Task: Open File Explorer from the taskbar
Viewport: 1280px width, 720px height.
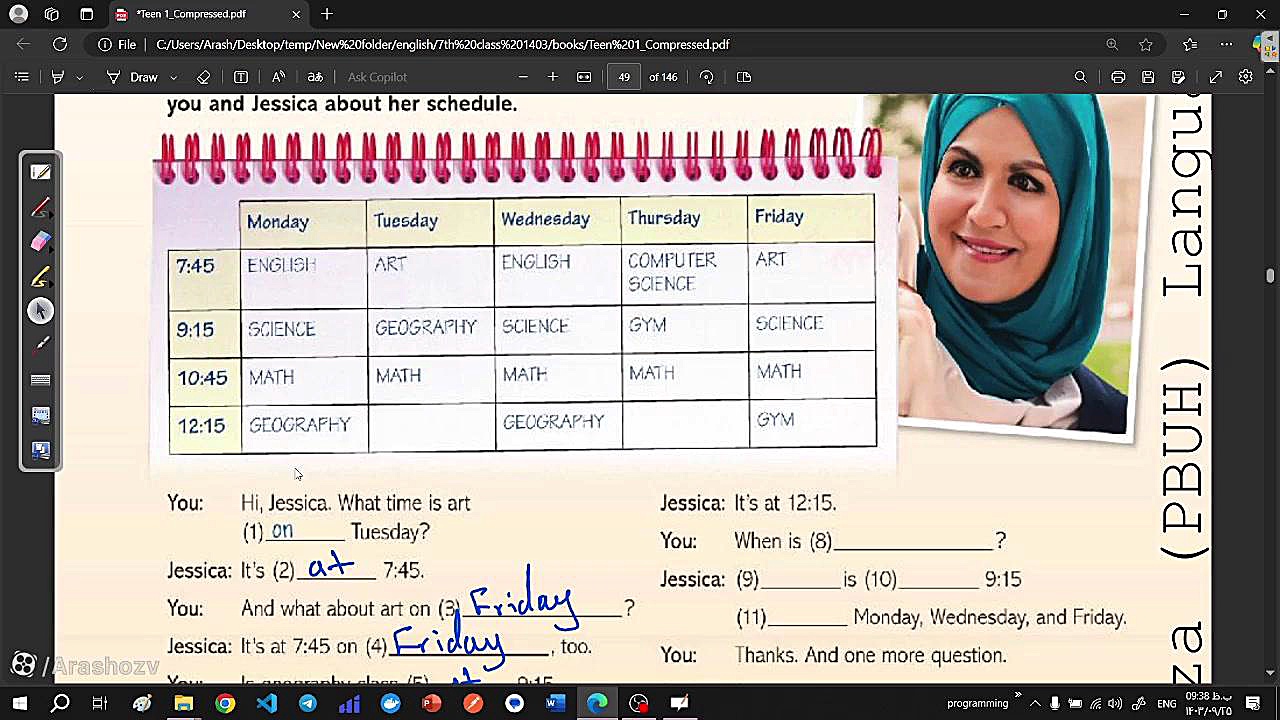Action: click(x=183, y=703)
